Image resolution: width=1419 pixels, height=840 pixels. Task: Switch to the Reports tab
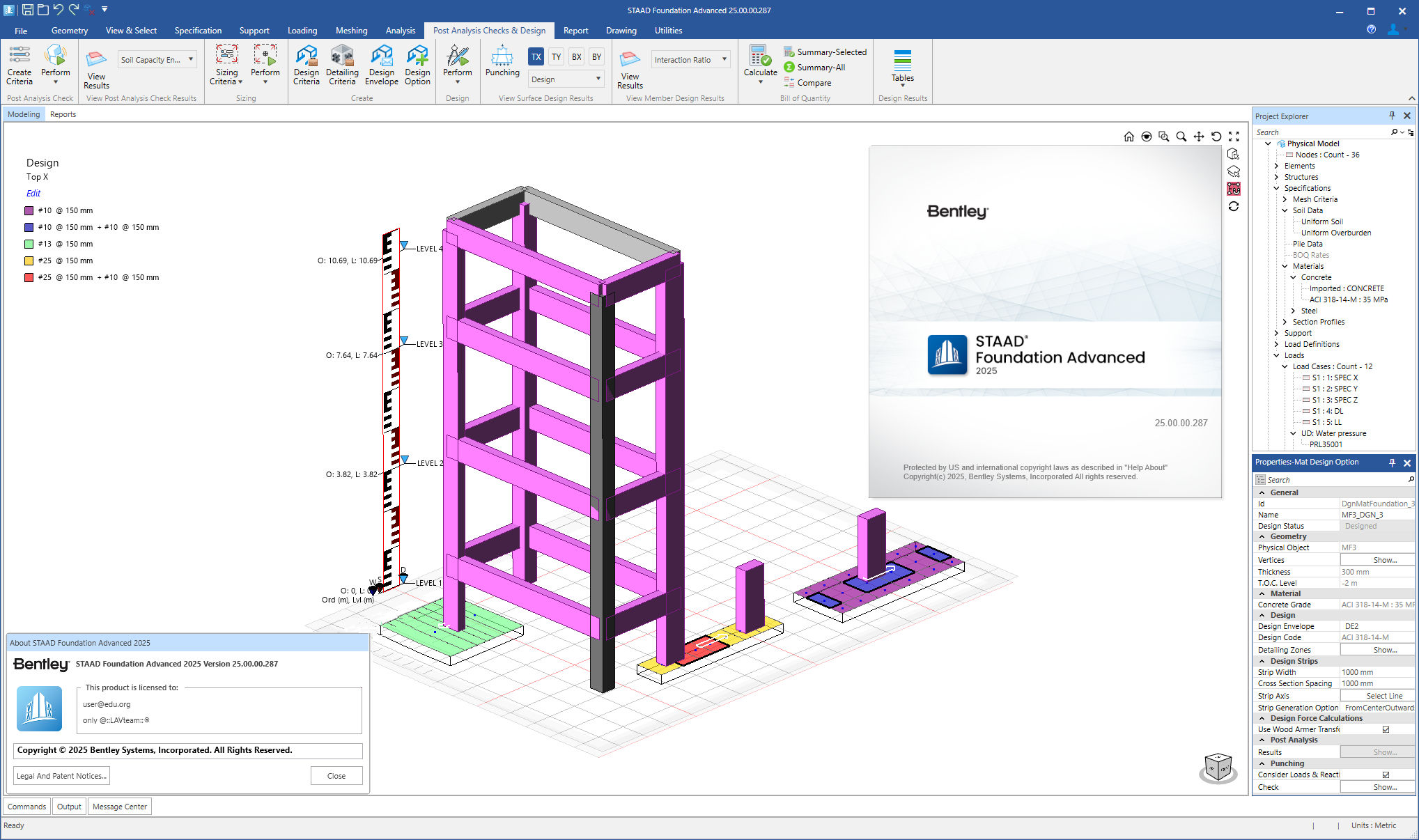point(63,114)
